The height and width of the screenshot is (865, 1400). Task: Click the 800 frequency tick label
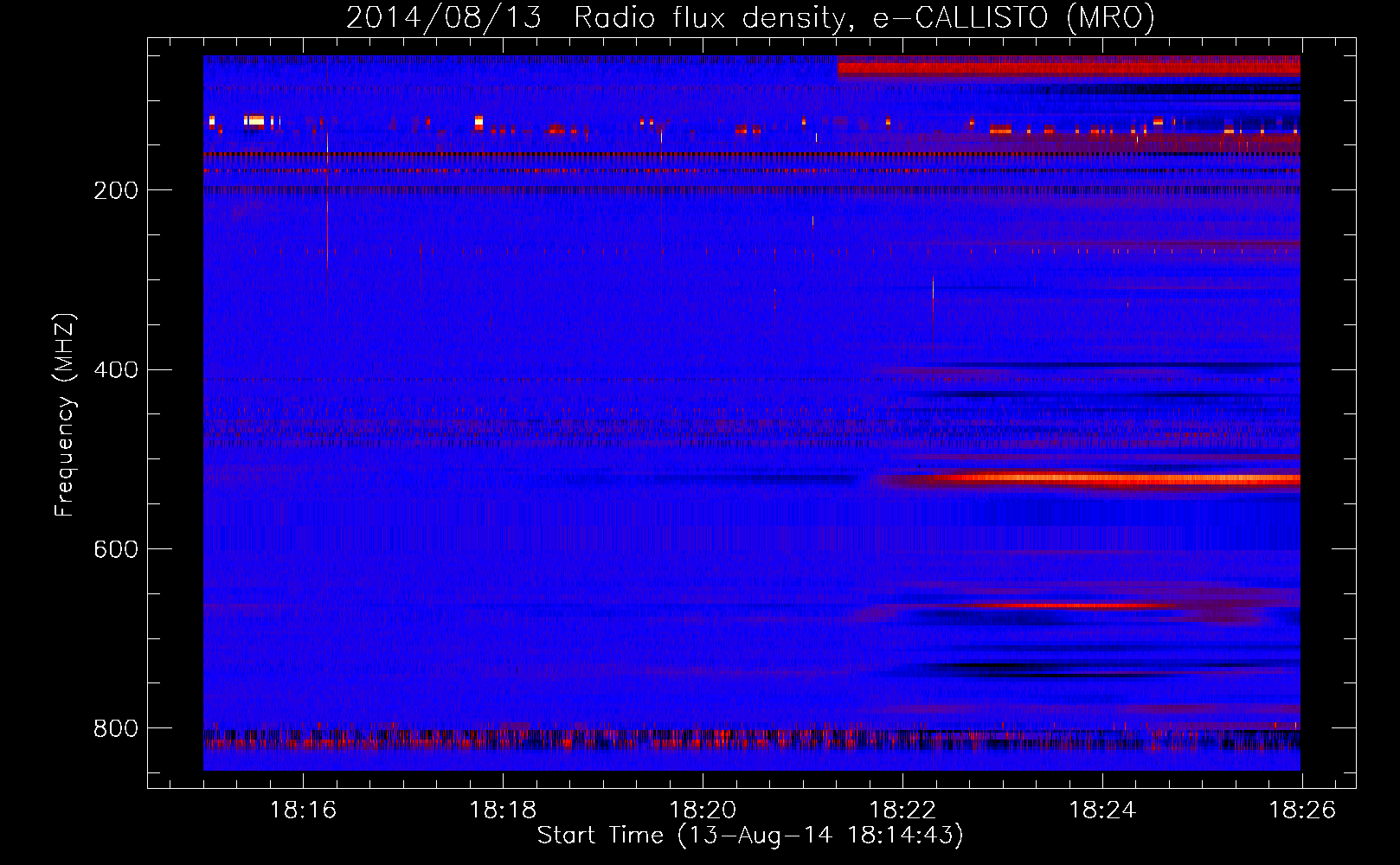115,728
